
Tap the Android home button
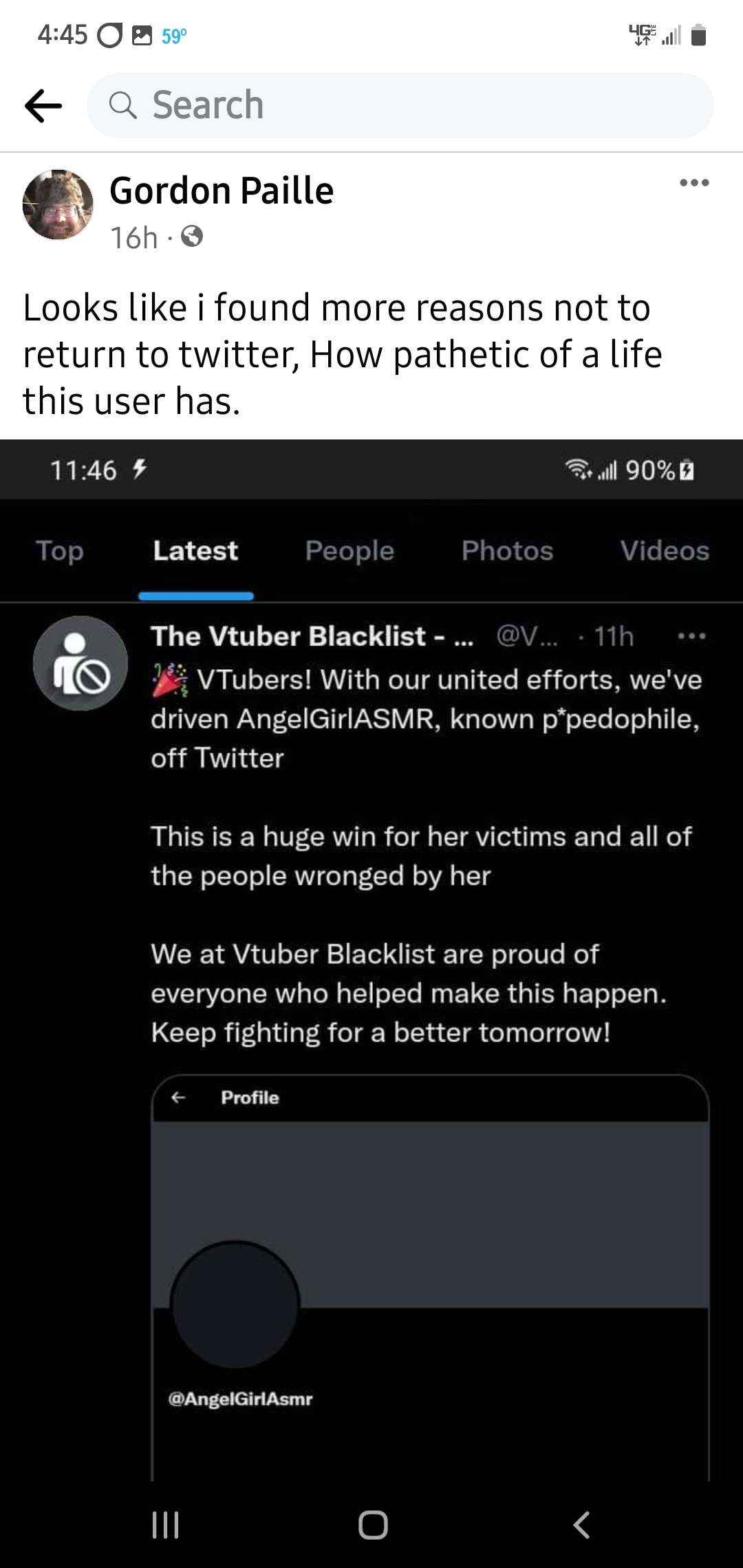click(373, 1525)
